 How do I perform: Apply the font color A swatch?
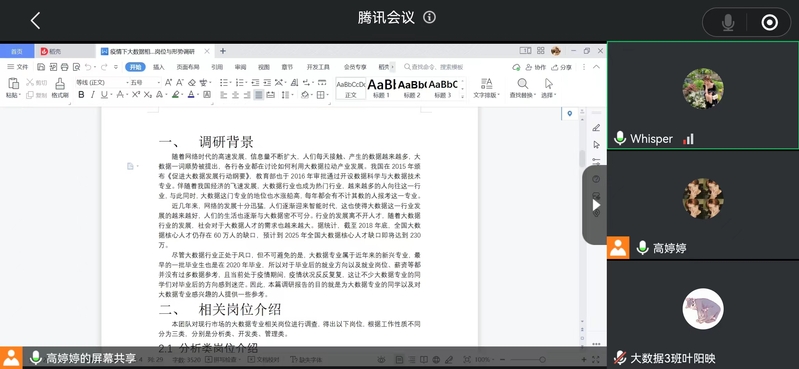[191, 94]
